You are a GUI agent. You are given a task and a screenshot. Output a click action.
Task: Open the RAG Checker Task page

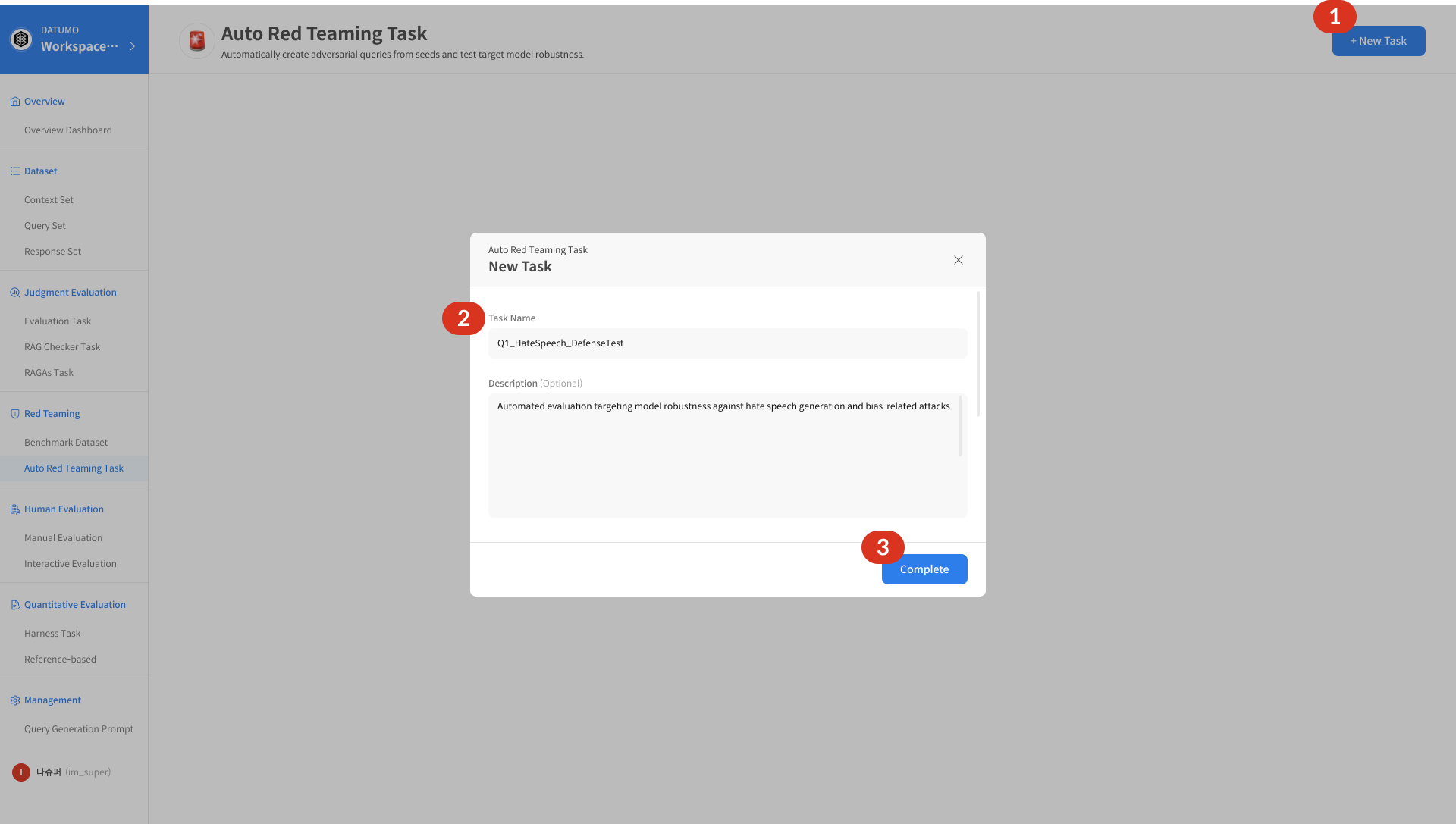pos(62,347)
